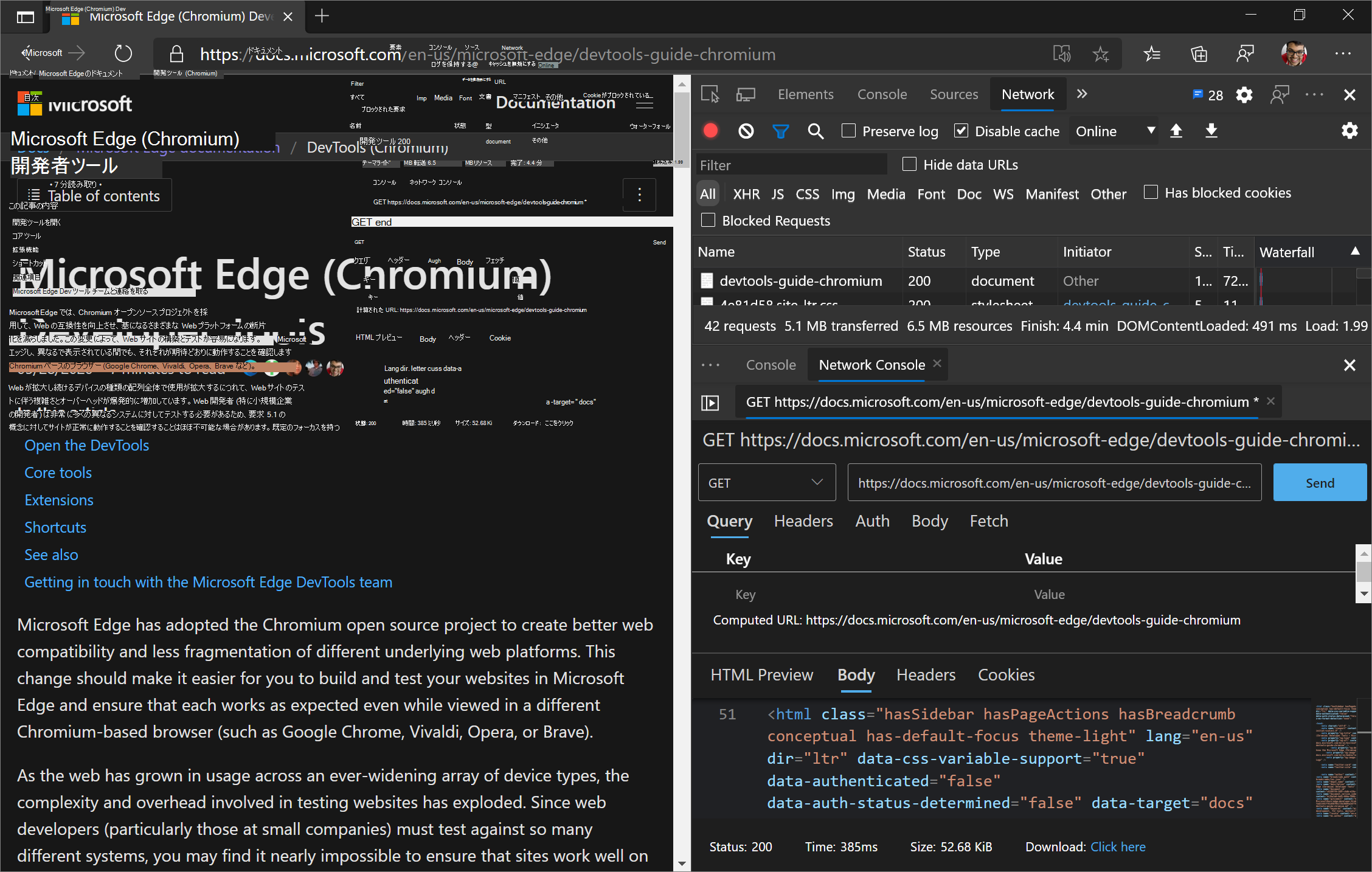The image size is (1372, 872).
Task: Open network search magnifier
Action: point(816,131)
